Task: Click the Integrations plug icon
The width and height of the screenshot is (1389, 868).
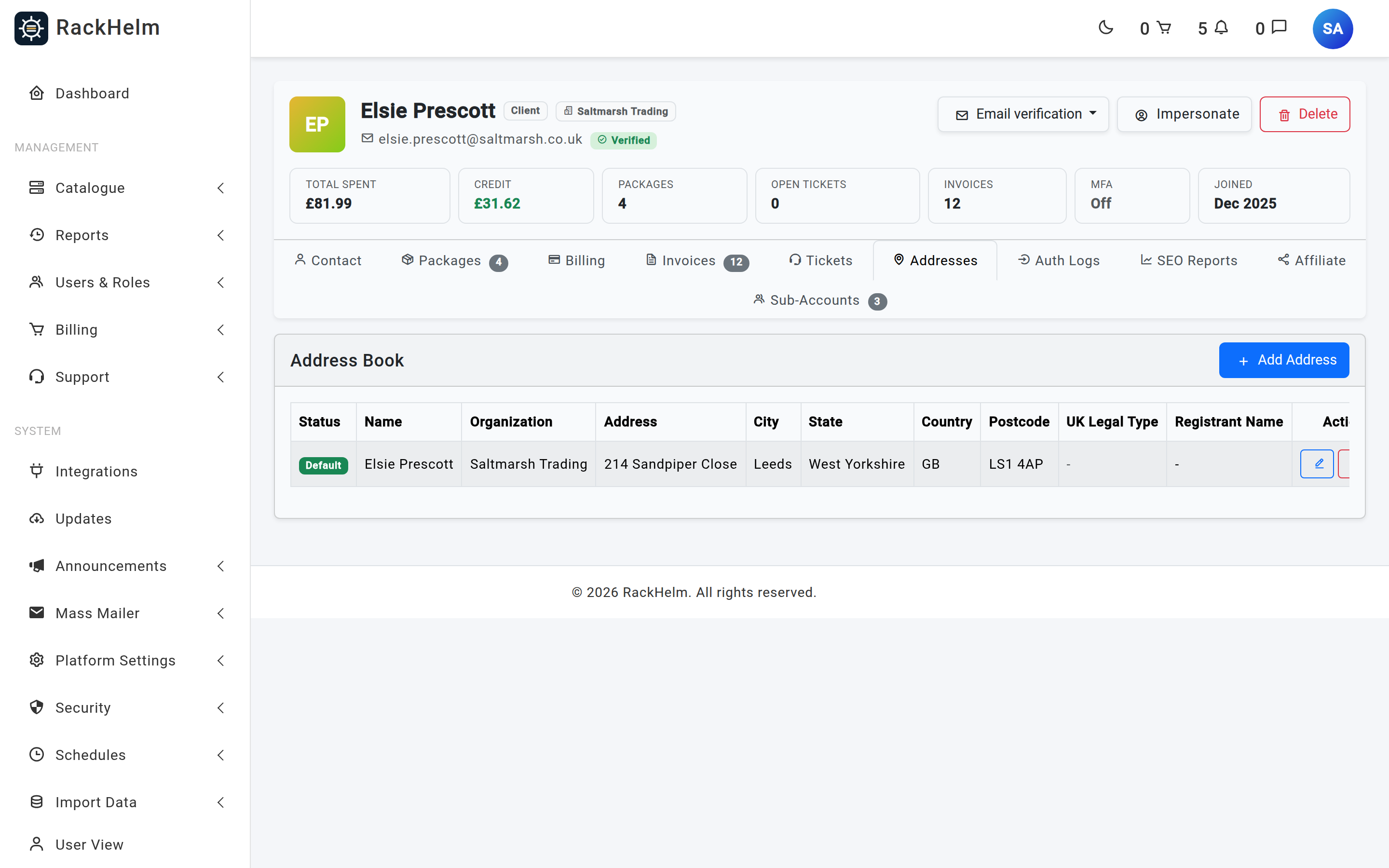Action: (37, 471)
